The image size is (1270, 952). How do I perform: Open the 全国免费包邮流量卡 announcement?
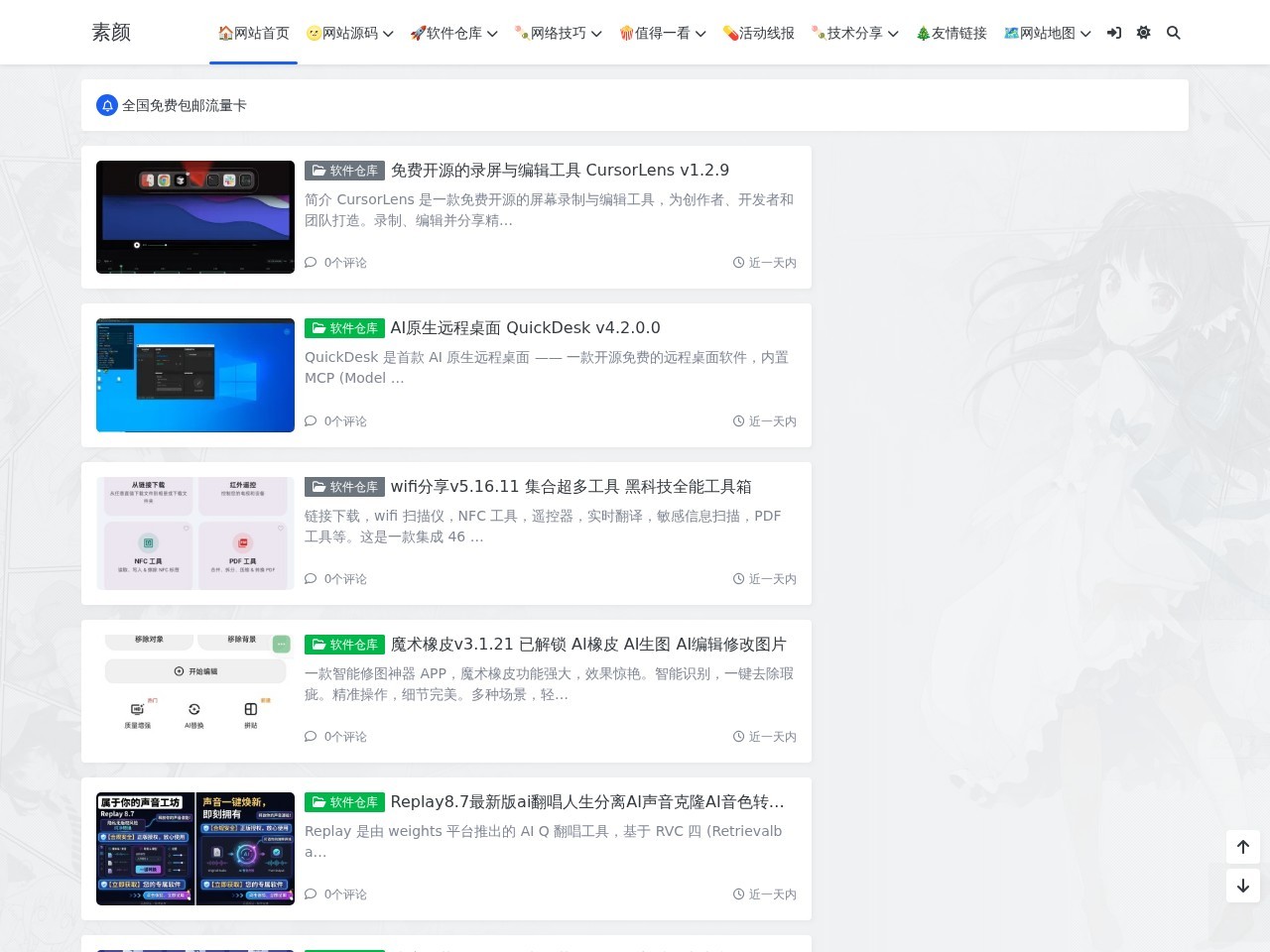point(185,105)
